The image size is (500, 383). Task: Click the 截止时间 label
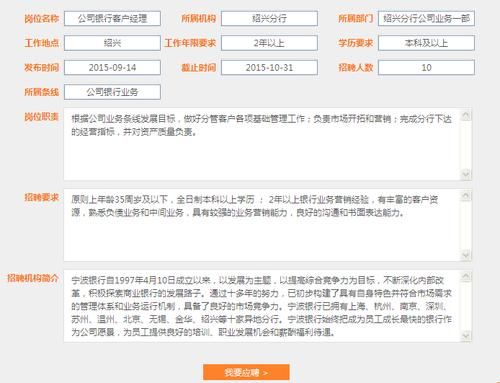click(199, 68)
